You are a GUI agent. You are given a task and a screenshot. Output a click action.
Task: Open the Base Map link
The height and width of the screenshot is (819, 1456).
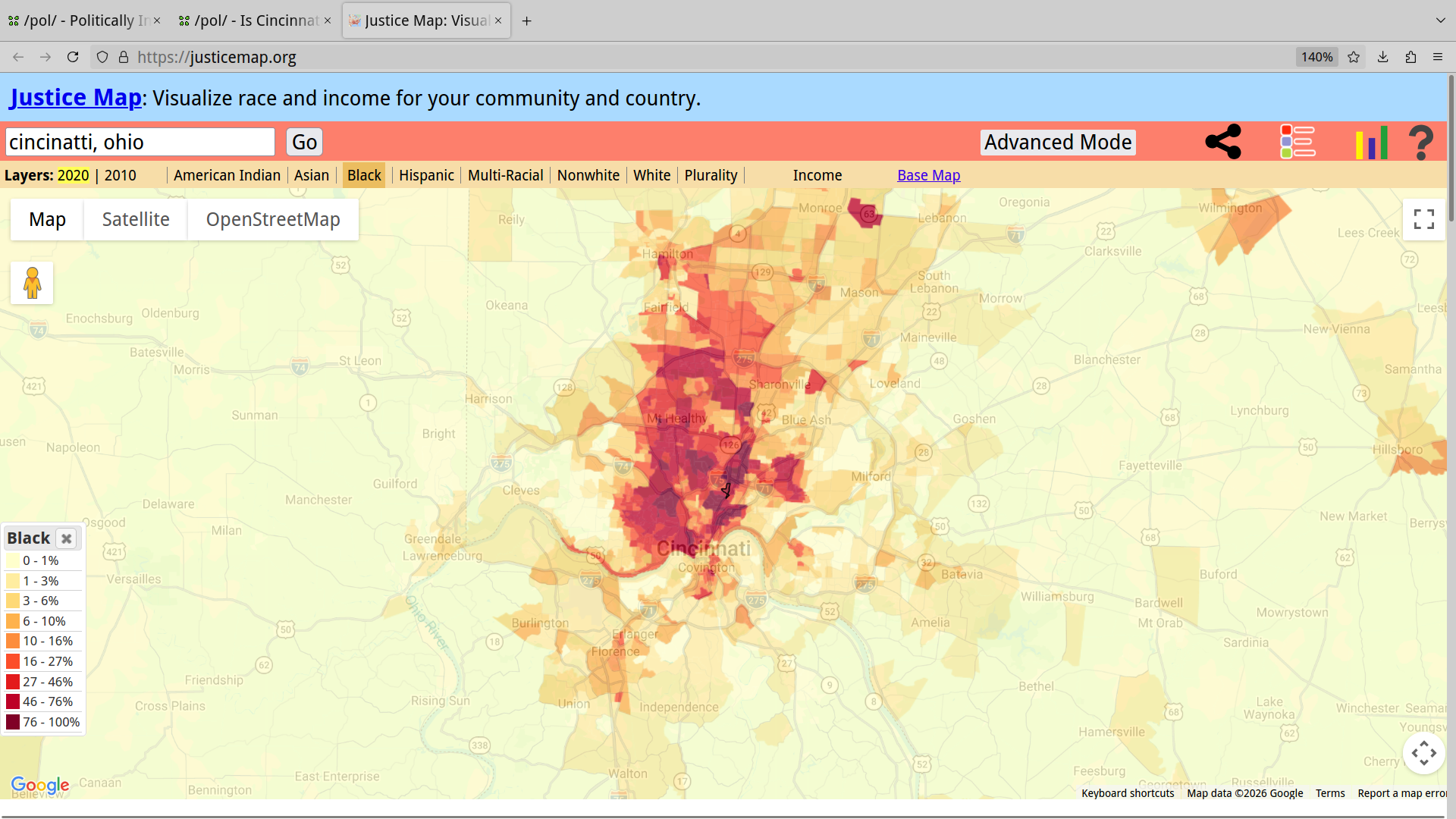click(x=928, y=175)
